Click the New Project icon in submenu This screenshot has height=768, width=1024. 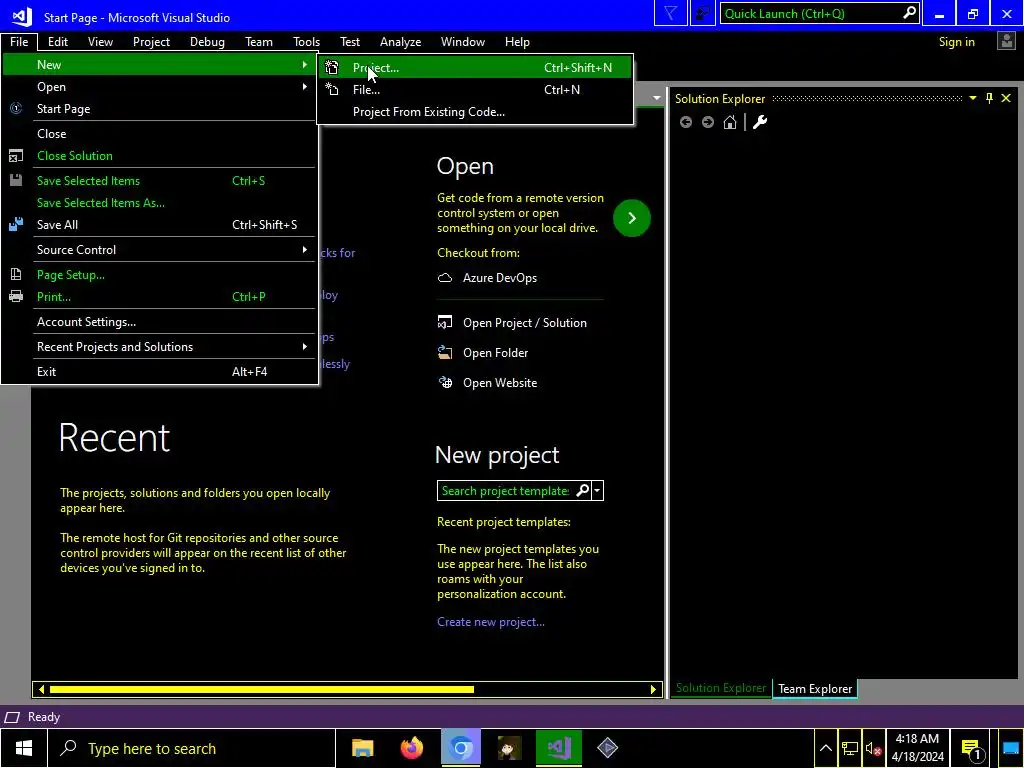pyautogui.click(x=332, y=67)
